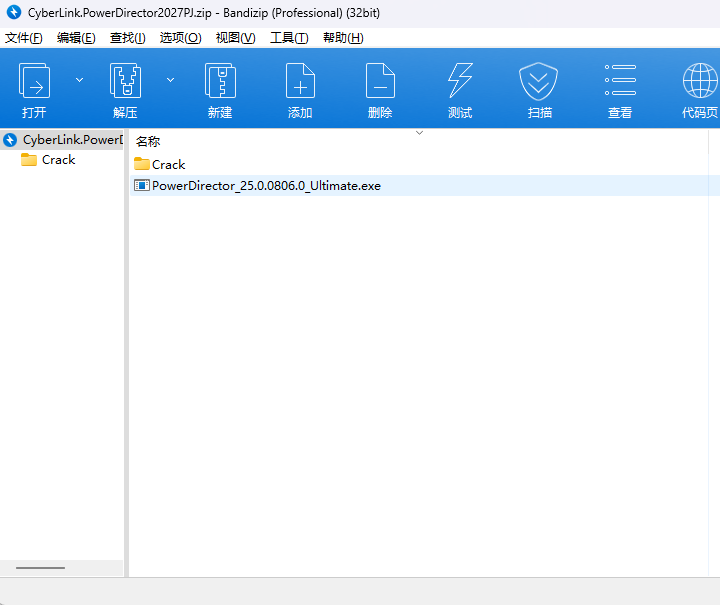Expand the Extract (解压) dropdown arrow
This screenshot has width=720, height=605.
point(170,80)
